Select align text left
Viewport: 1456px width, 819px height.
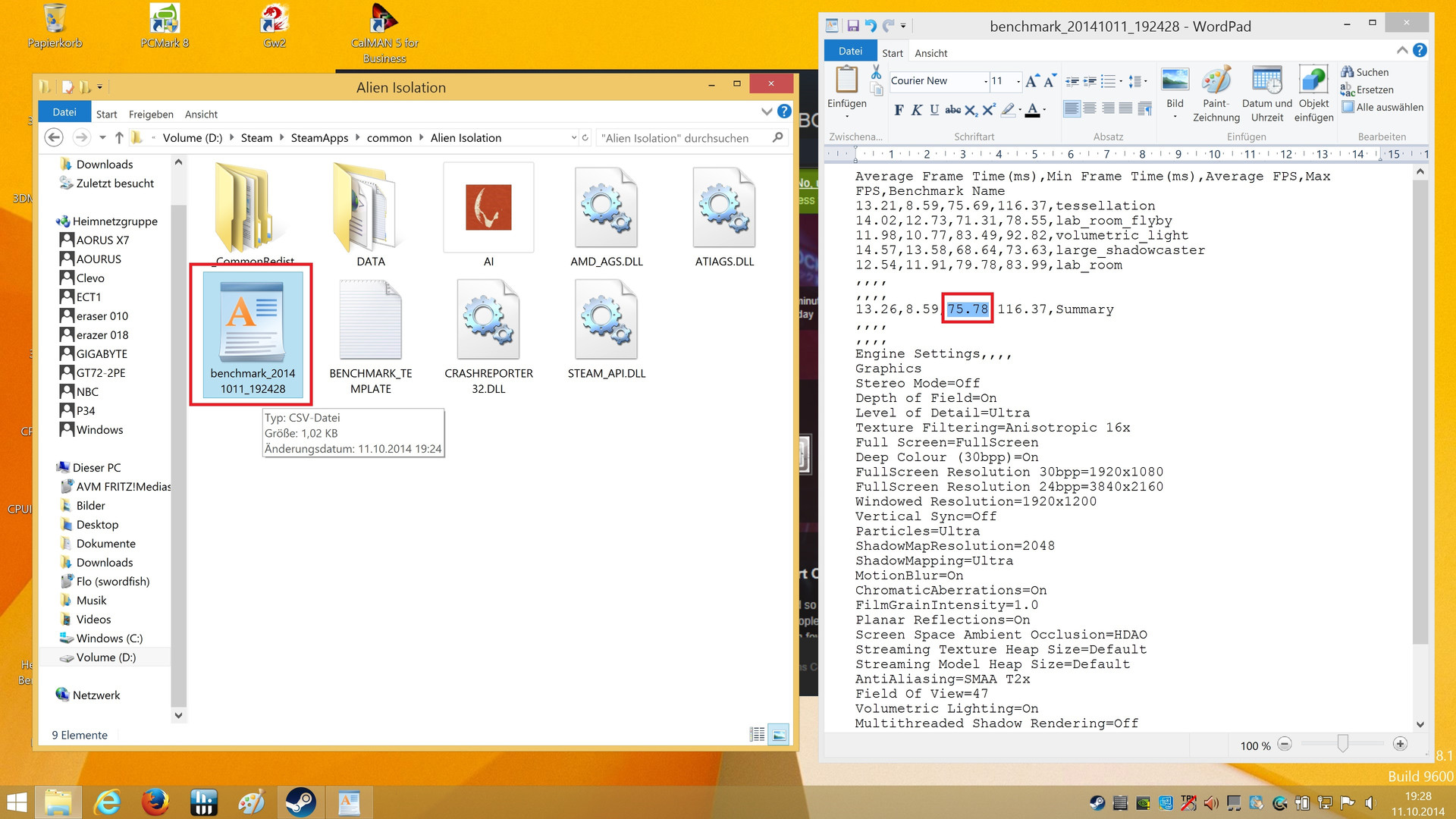(1072, 108)
